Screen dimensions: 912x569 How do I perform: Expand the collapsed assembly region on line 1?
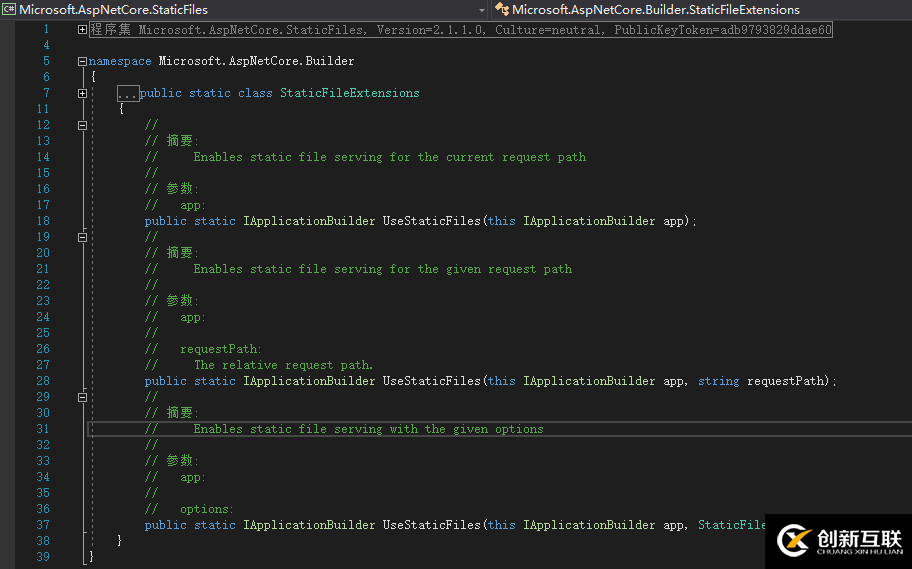pos(82,30)
